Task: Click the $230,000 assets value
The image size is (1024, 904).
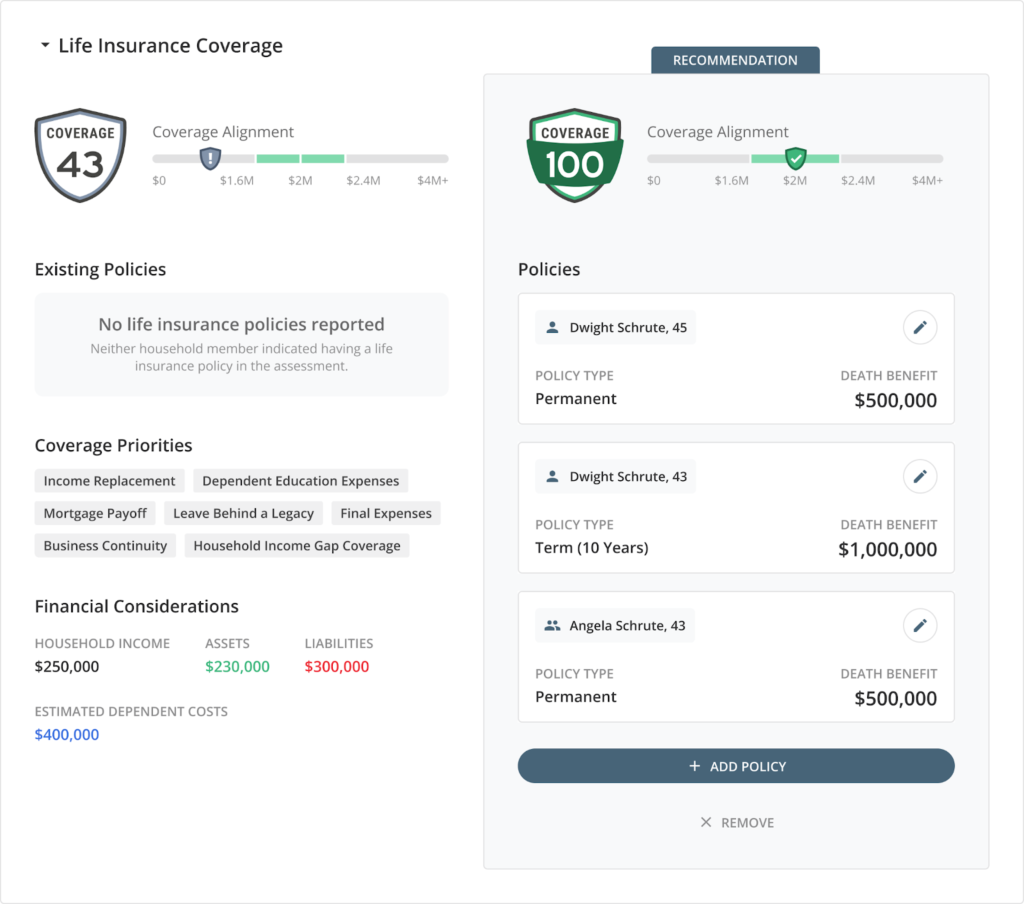Action: pos(237,666)
